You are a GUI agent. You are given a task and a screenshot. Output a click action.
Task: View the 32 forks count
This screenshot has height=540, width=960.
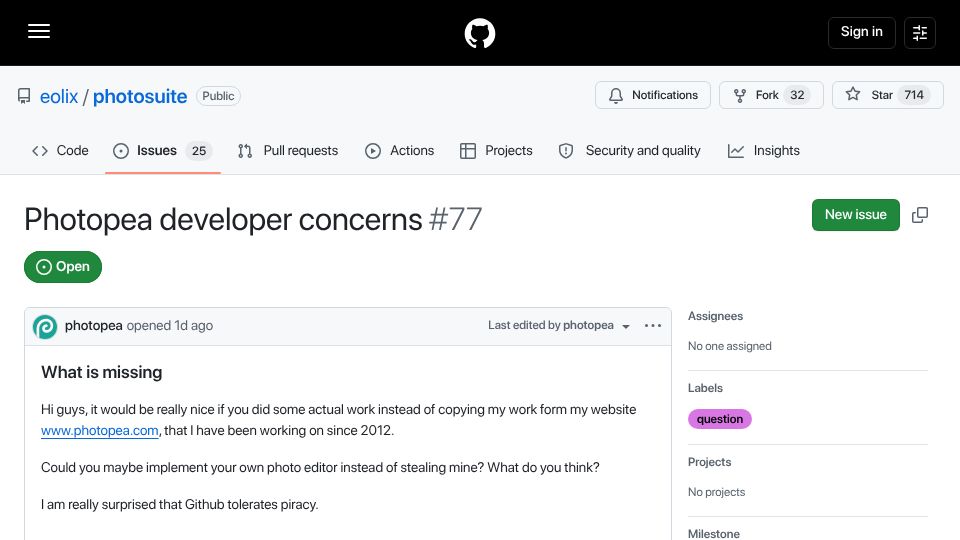[797, 95]
